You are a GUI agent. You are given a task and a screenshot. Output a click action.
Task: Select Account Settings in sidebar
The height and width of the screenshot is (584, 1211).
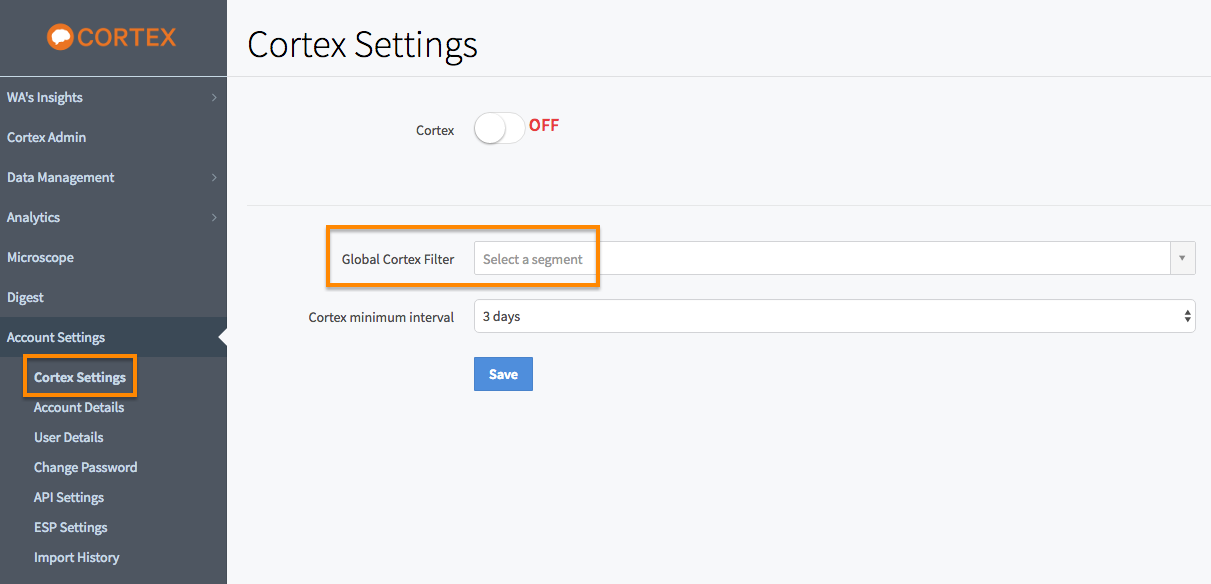56,337
